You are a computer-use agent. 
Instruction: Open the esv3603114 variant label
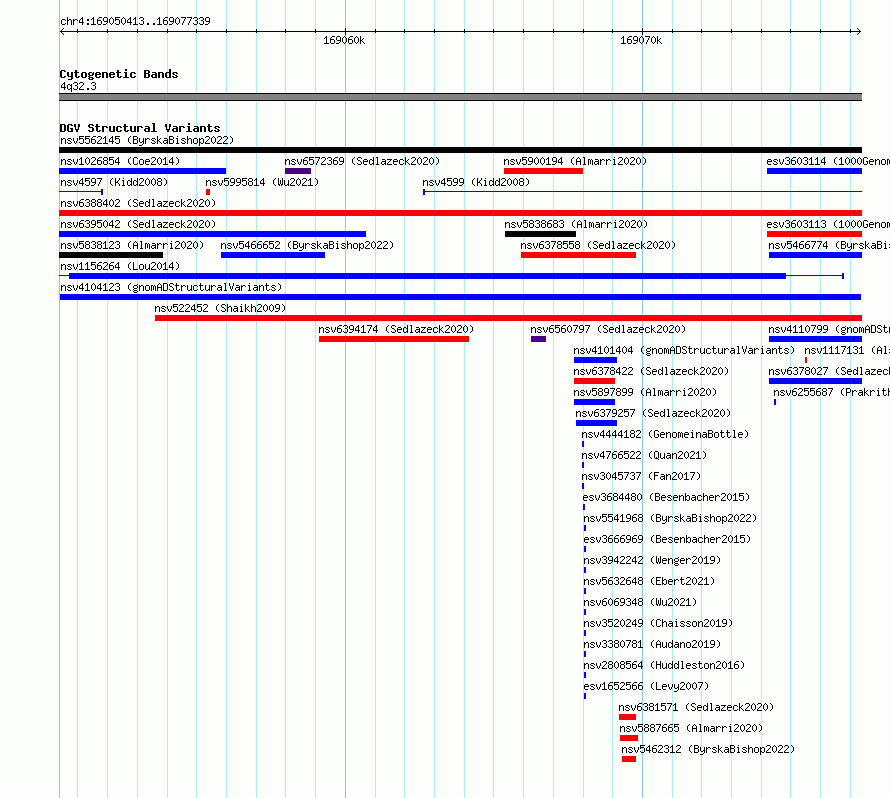point(828,161)
